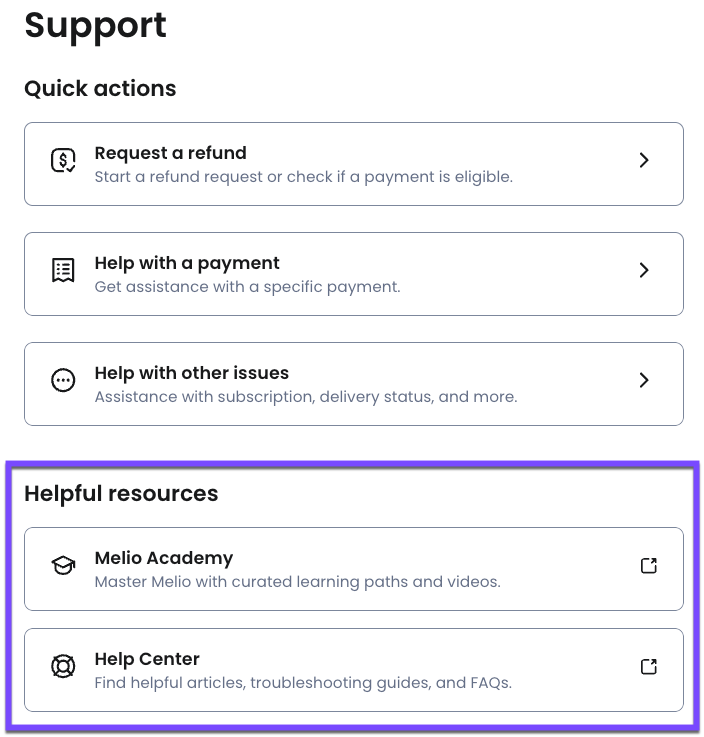The height and width of the screenshot is (737, 704).
Task: Select the Help with a payment title
Action: (x=187, y=263)
